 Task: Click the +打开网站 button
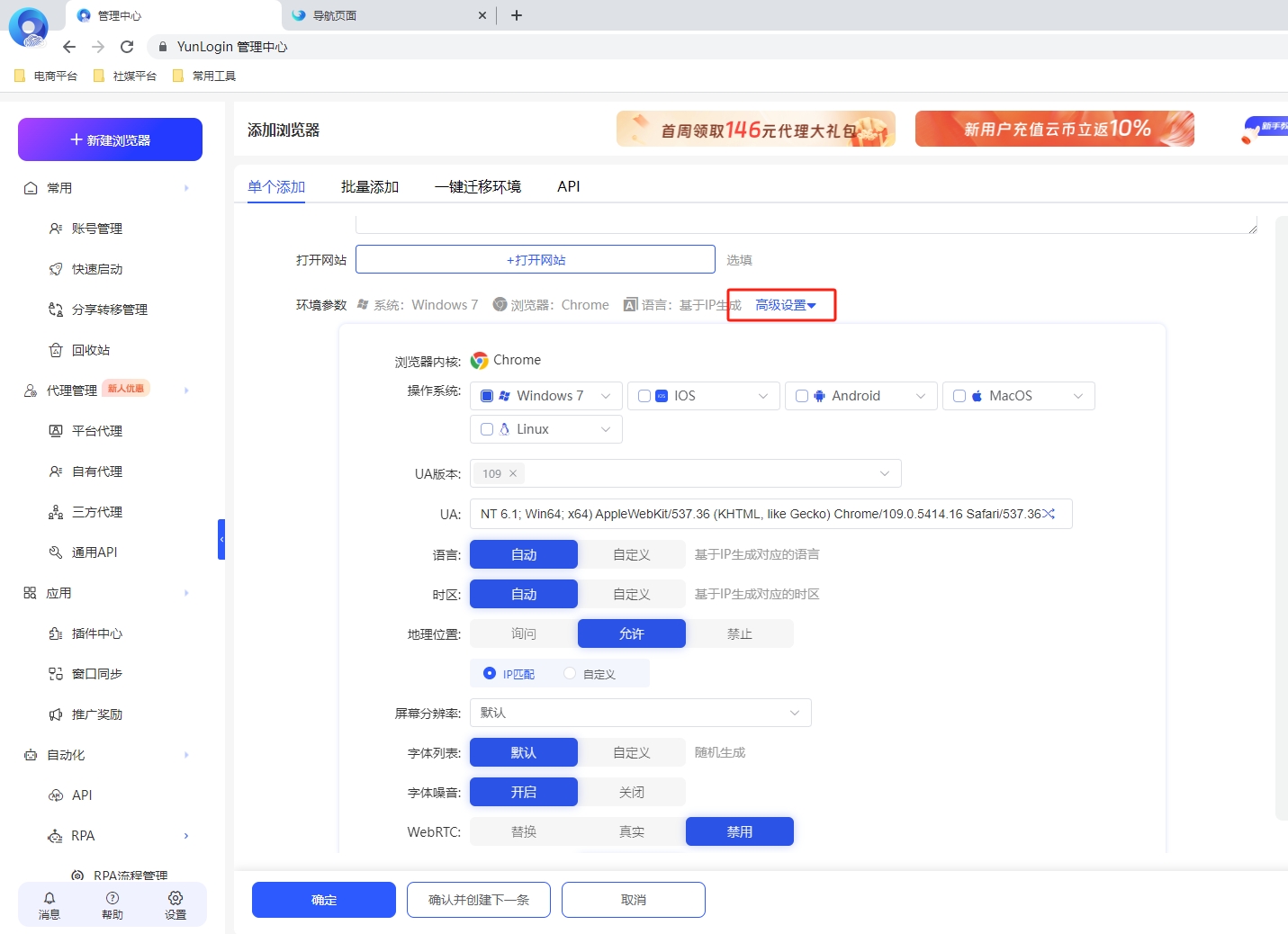click(x=536, y=259)
